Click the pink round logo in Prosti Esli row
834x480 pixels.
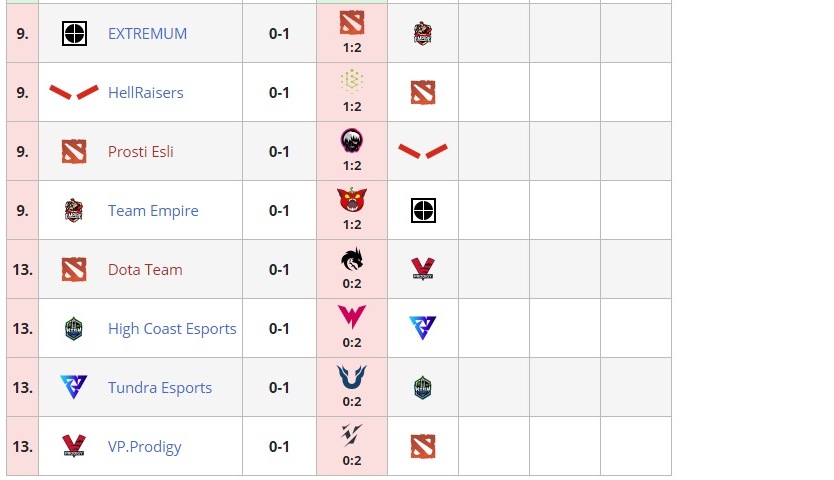click(352, 142)
